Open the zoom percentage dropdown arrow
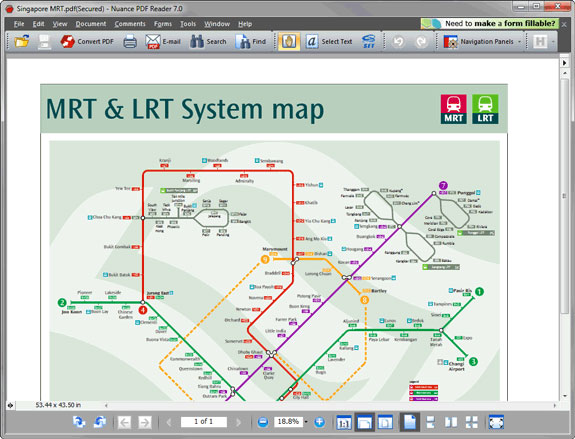The height and width of the screenshot is (439, 575). click(x=306, y=422)
